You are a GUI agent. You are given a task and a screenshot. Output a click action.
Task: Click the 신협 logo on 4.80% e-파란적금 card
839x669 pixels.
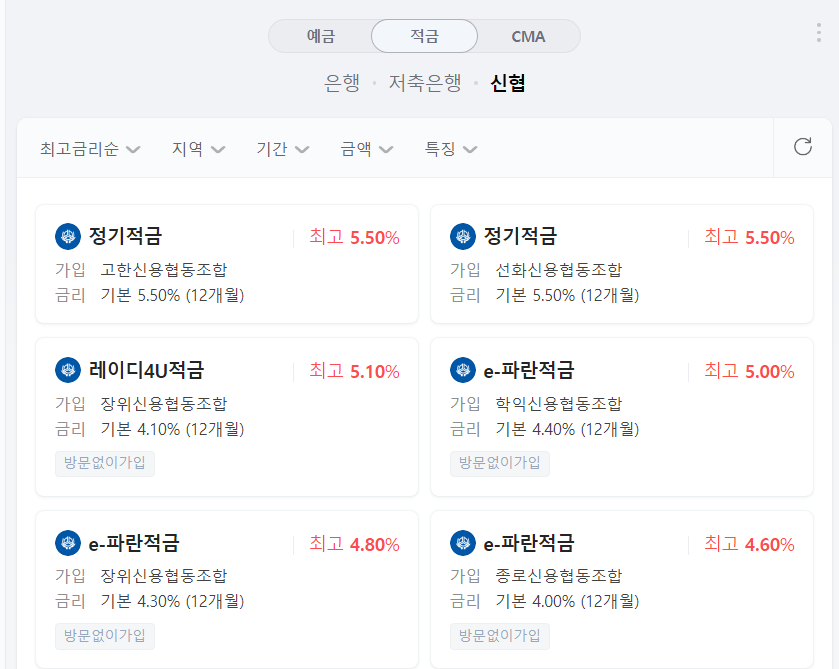click(x=68, y=543)
